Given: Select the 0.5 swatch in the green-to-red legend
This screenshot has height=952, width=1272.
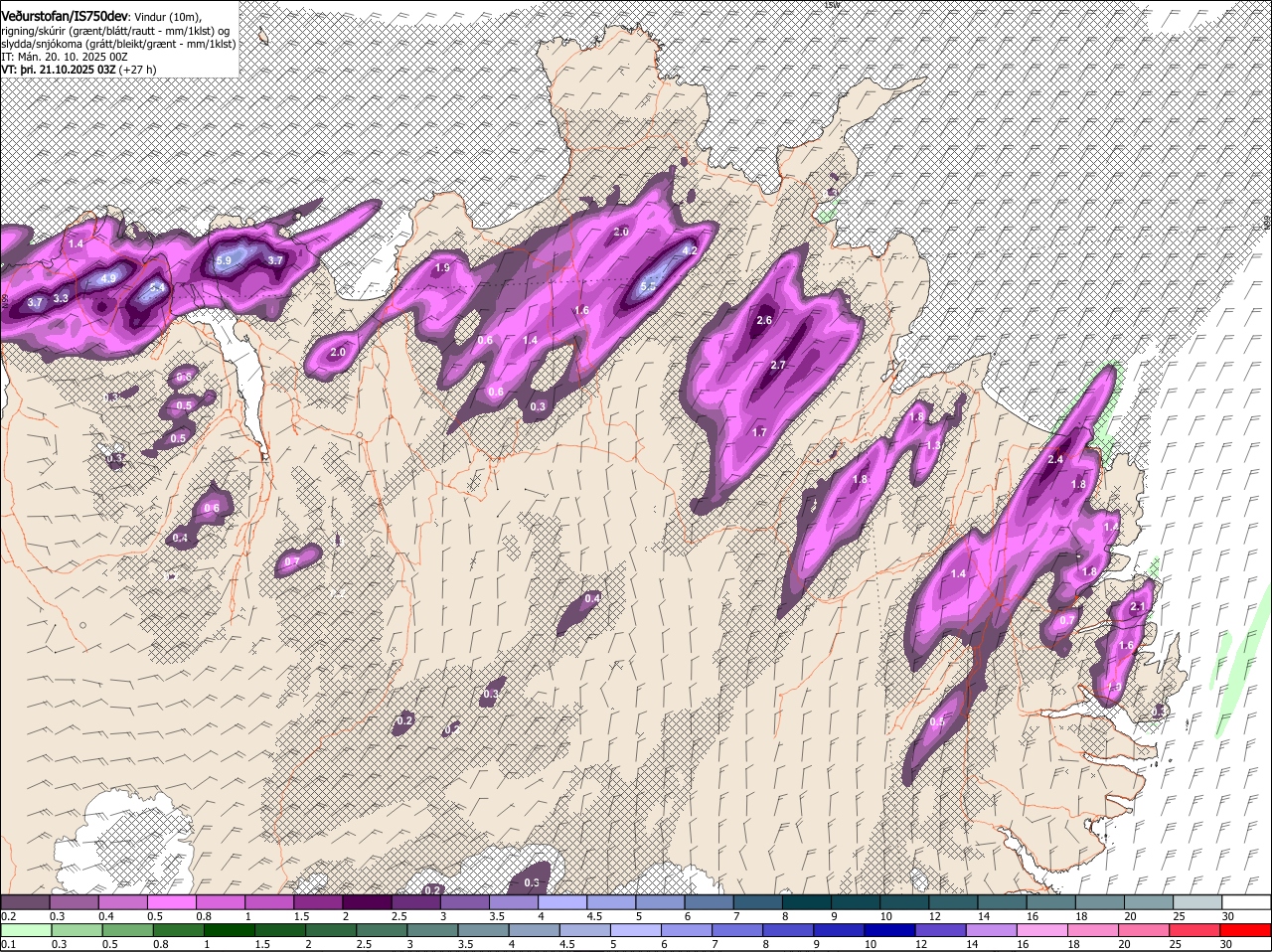Looking at the screenshot, I should point(129,931).
